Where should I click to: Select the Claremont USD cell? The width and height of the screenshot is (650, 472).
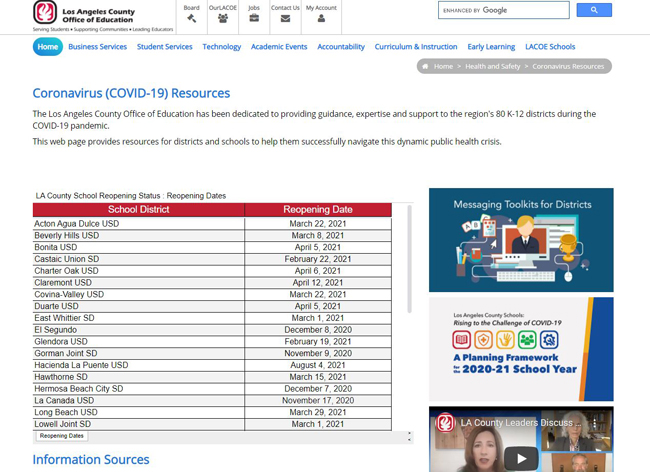click(138, 283)
